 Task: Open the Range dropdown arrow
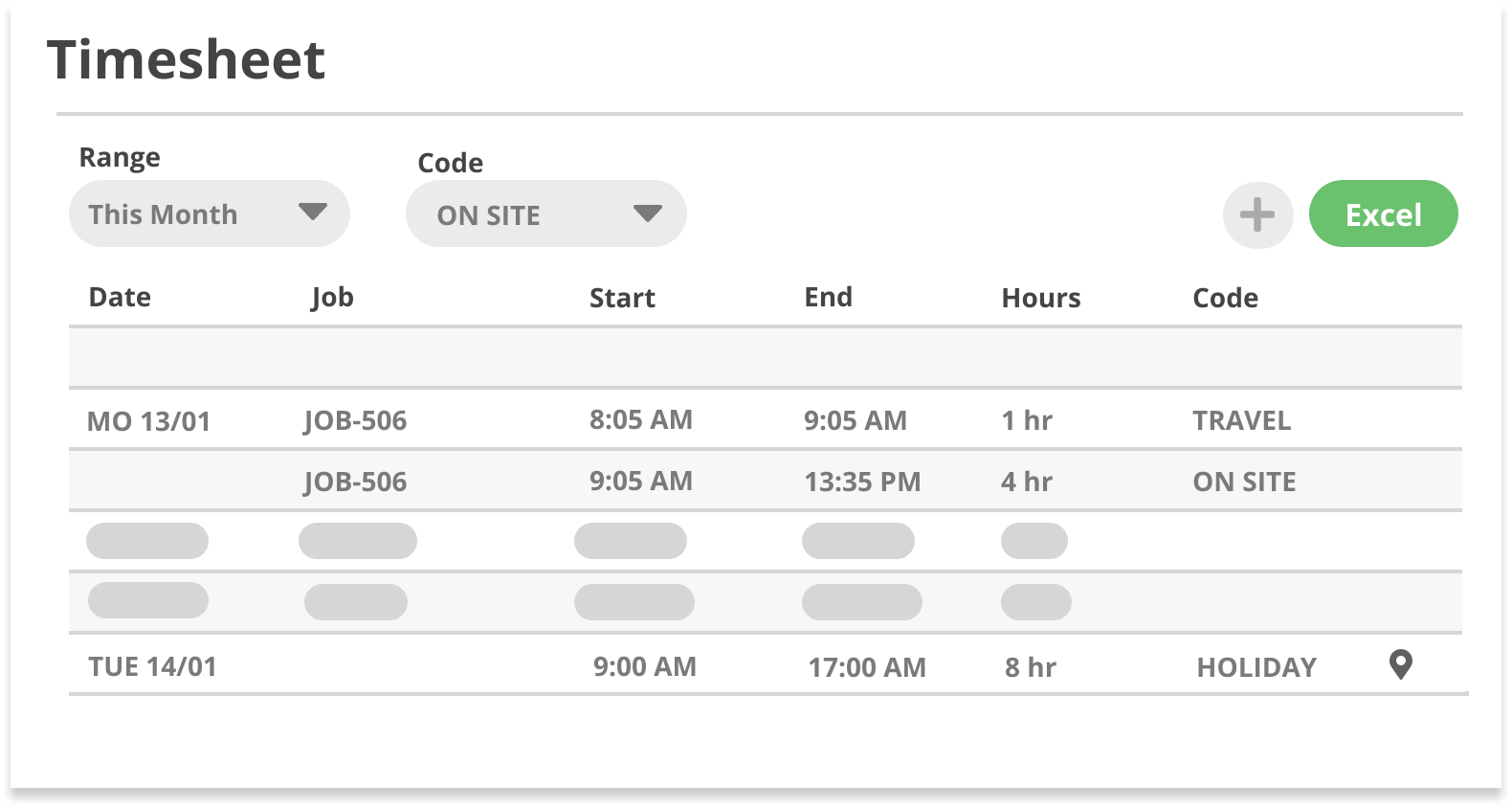tap(313, 212)
